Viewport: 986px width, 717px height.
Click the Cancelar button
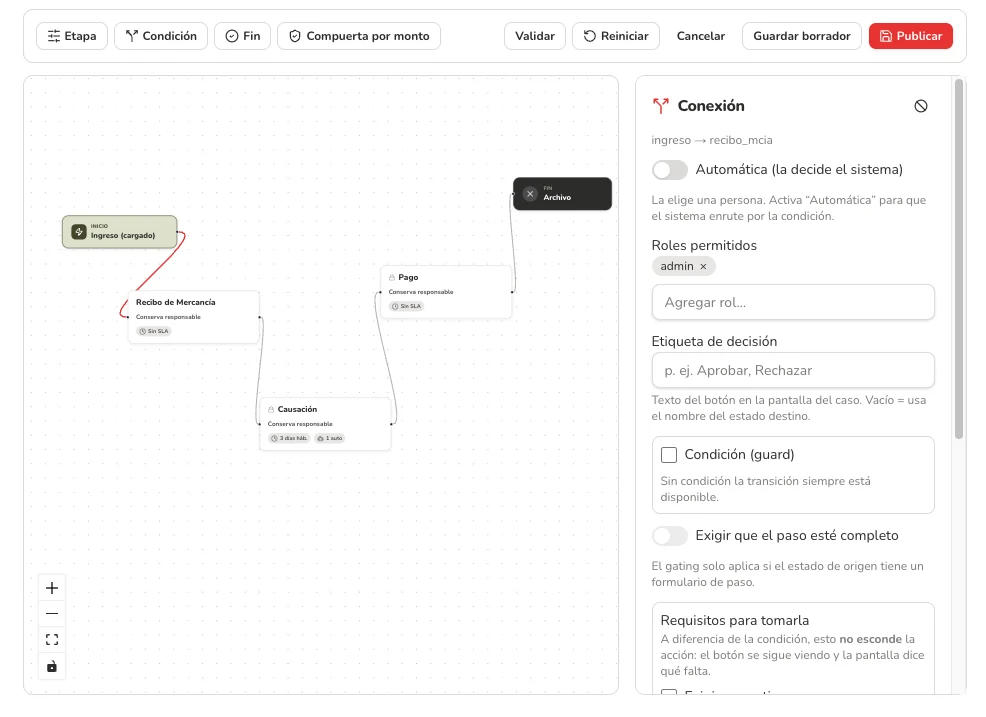701,36
